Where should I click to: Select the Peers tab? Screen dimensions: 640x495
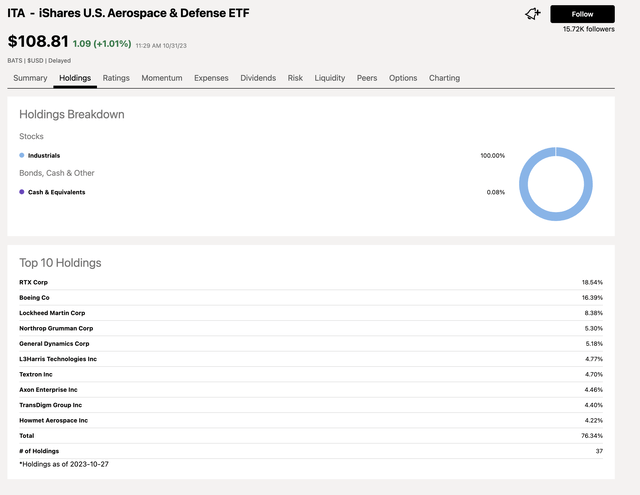[367, 78]
